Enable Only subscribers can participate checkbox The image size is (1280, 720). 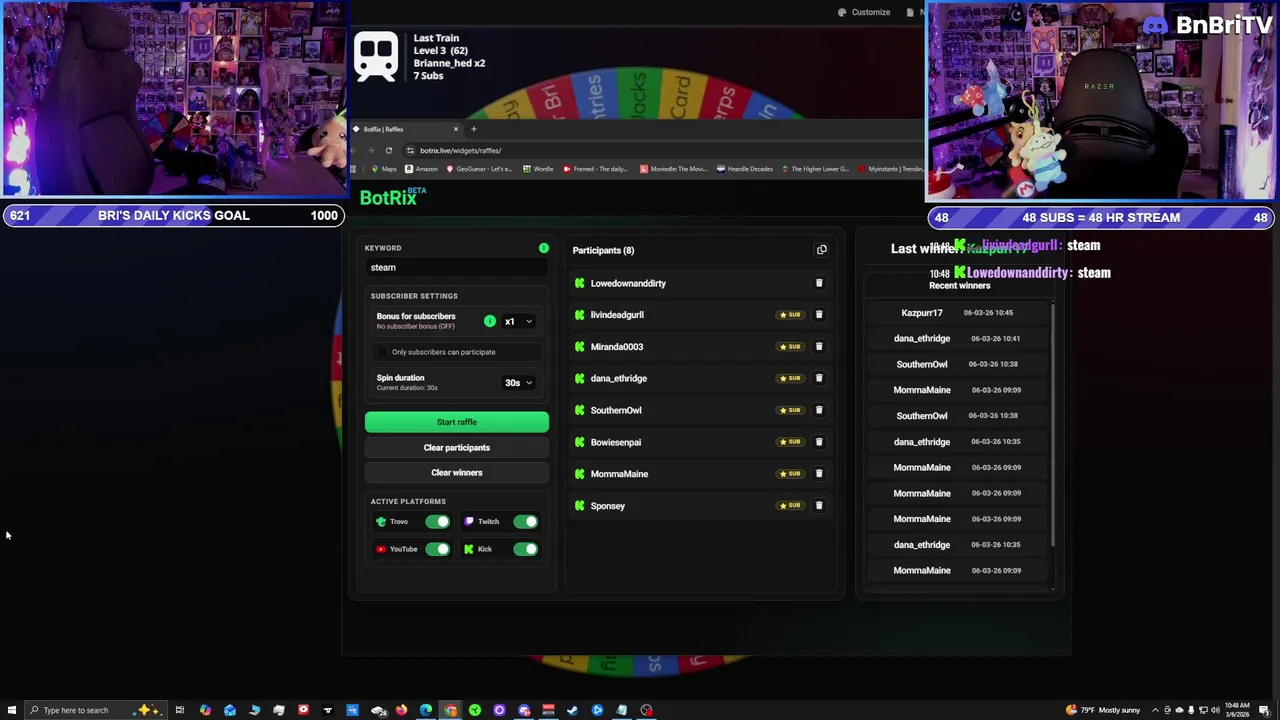click(382, 352)
